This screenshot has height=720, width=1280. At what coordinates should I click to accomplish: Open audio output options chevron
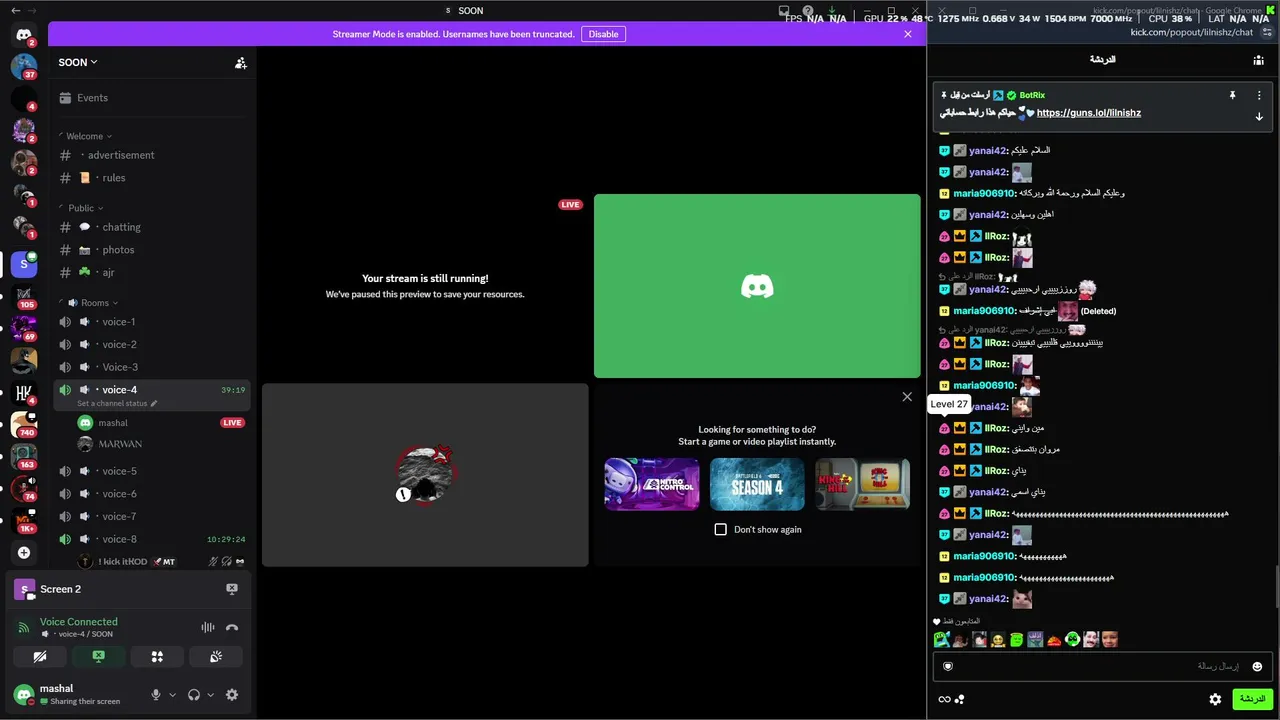[210, 695]
